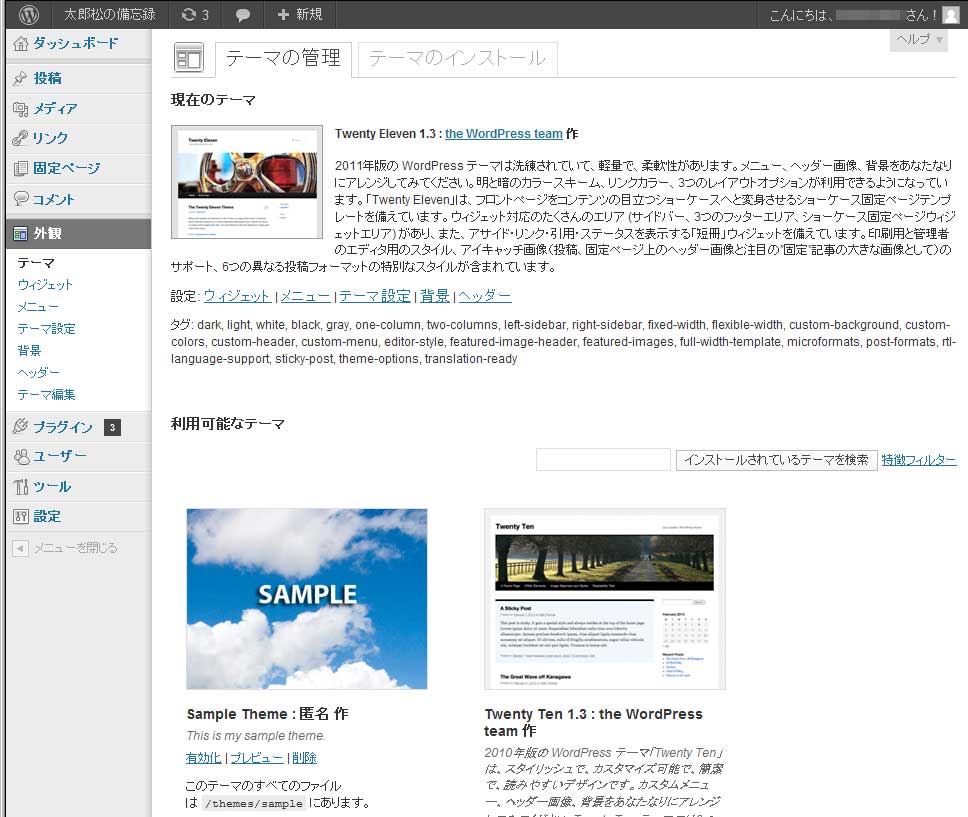
Task: Open the 太郎松の備忘録 site menu
Action: coord(110,14)
